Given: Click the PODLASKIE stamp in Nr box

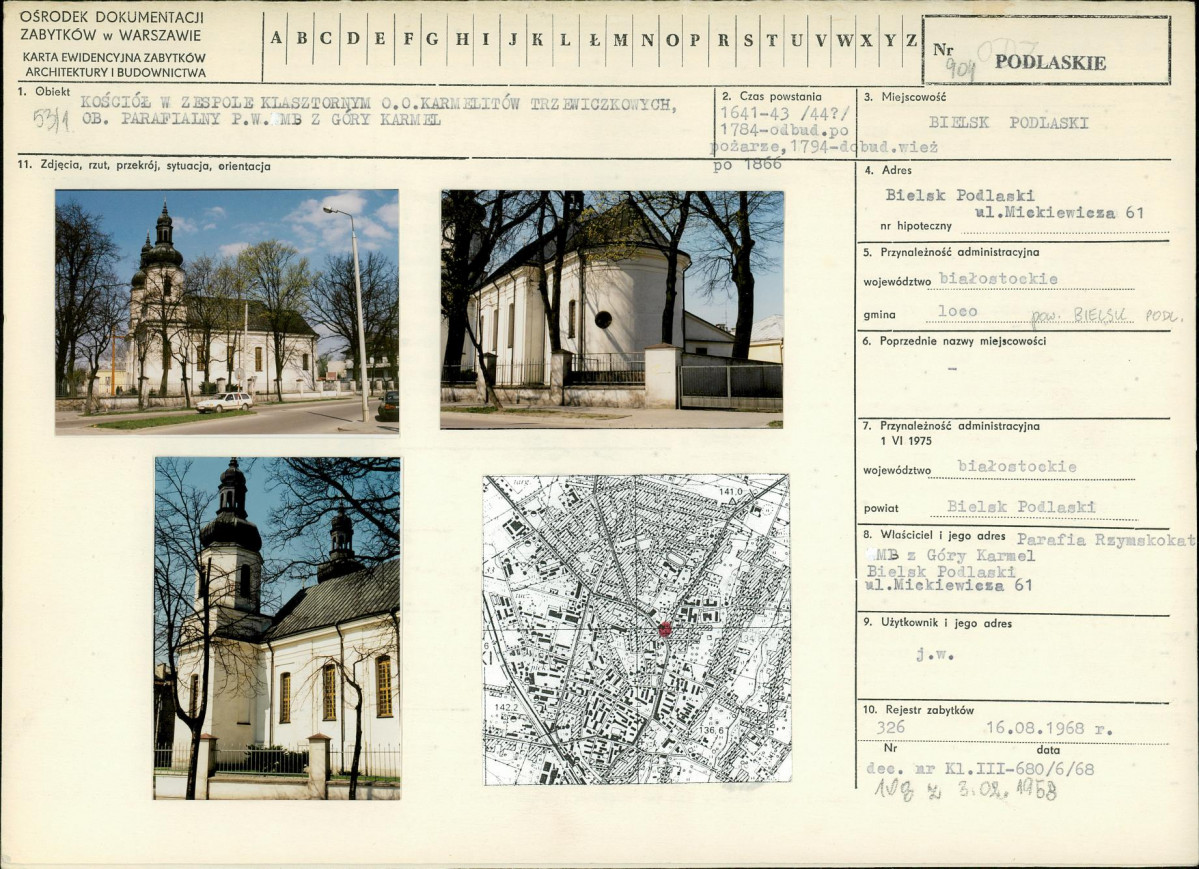Looking at the screenshot, I should tap(1050, 63).
